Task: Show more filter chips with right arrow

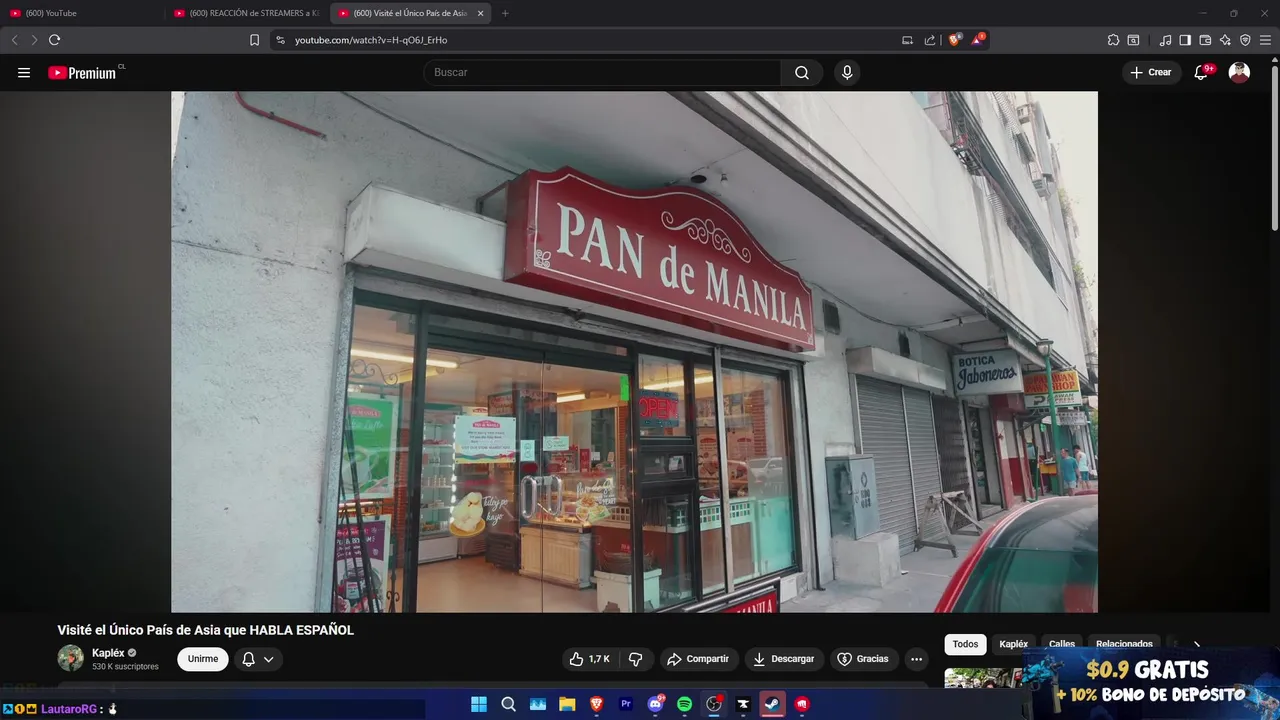Action: (1197, 644)
